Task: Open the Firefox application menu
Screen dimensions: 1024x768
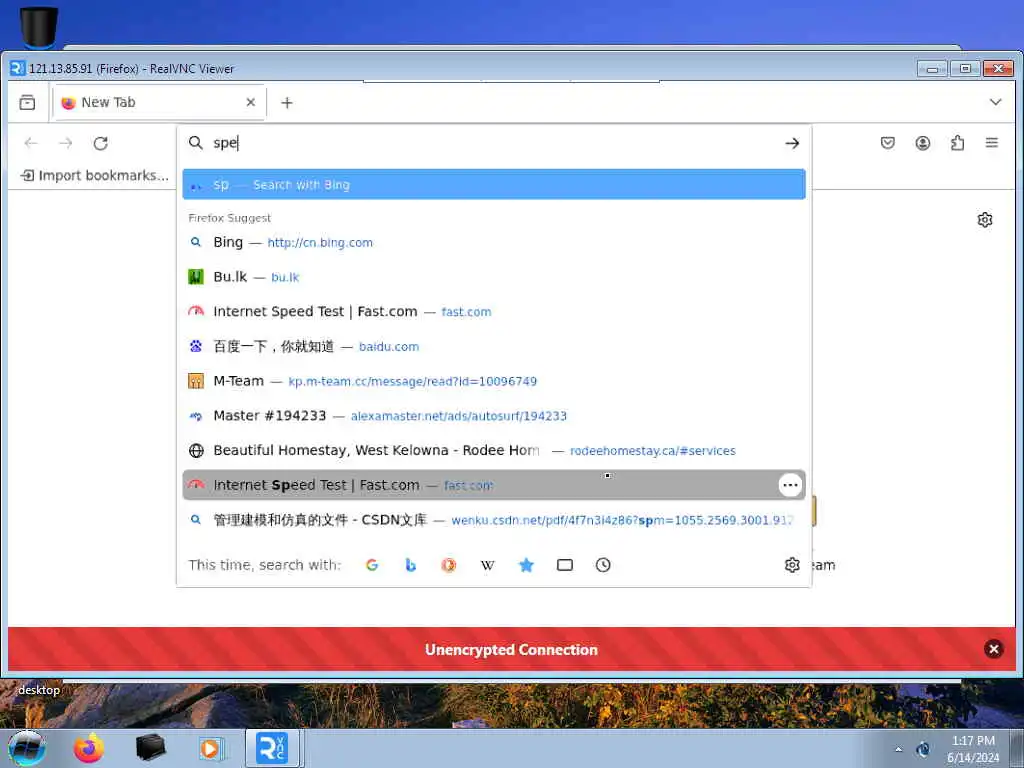Action: click(x=992, y=143)
